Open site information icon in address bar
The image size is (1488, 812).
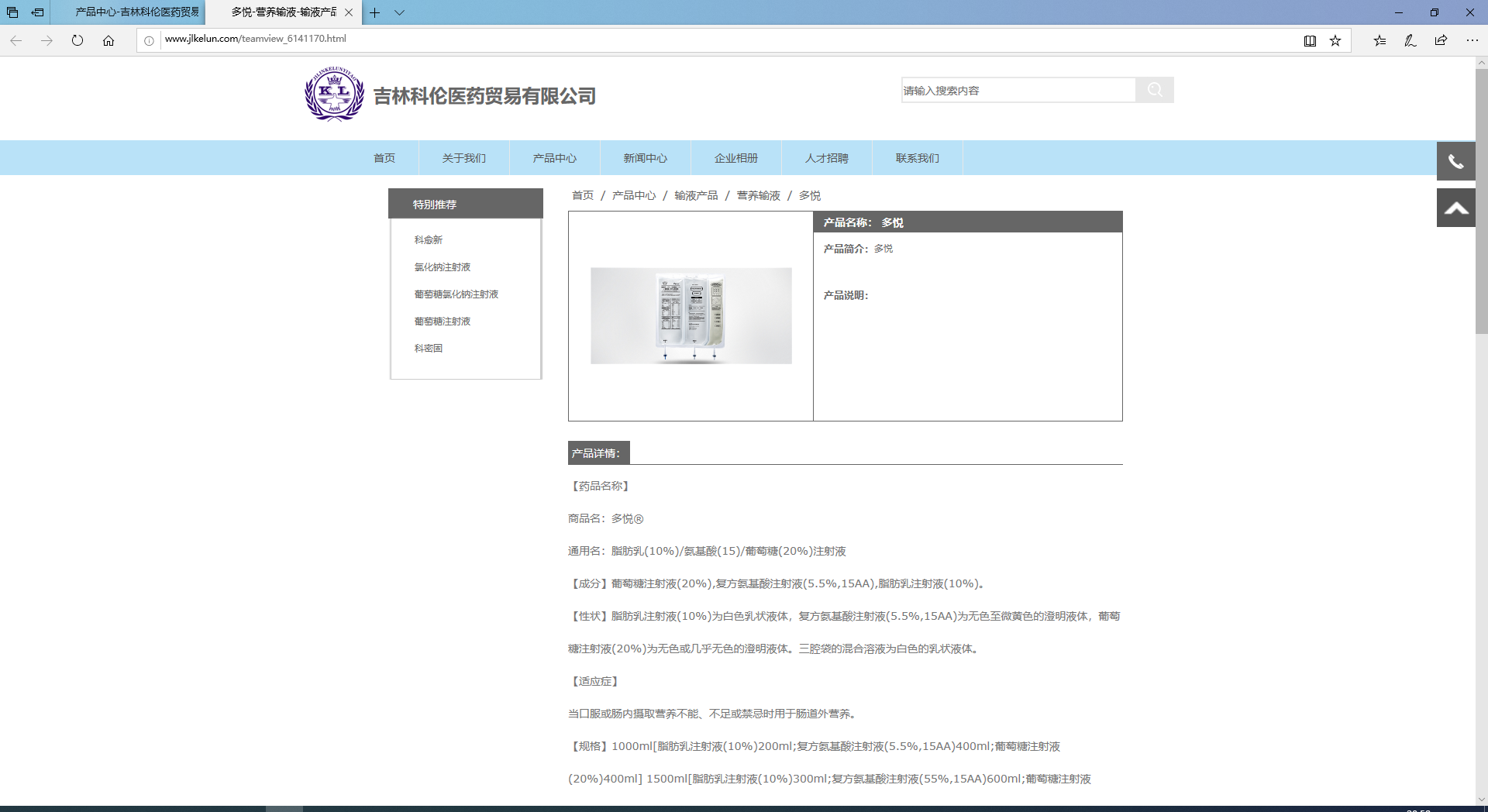[x=149, y=40]
